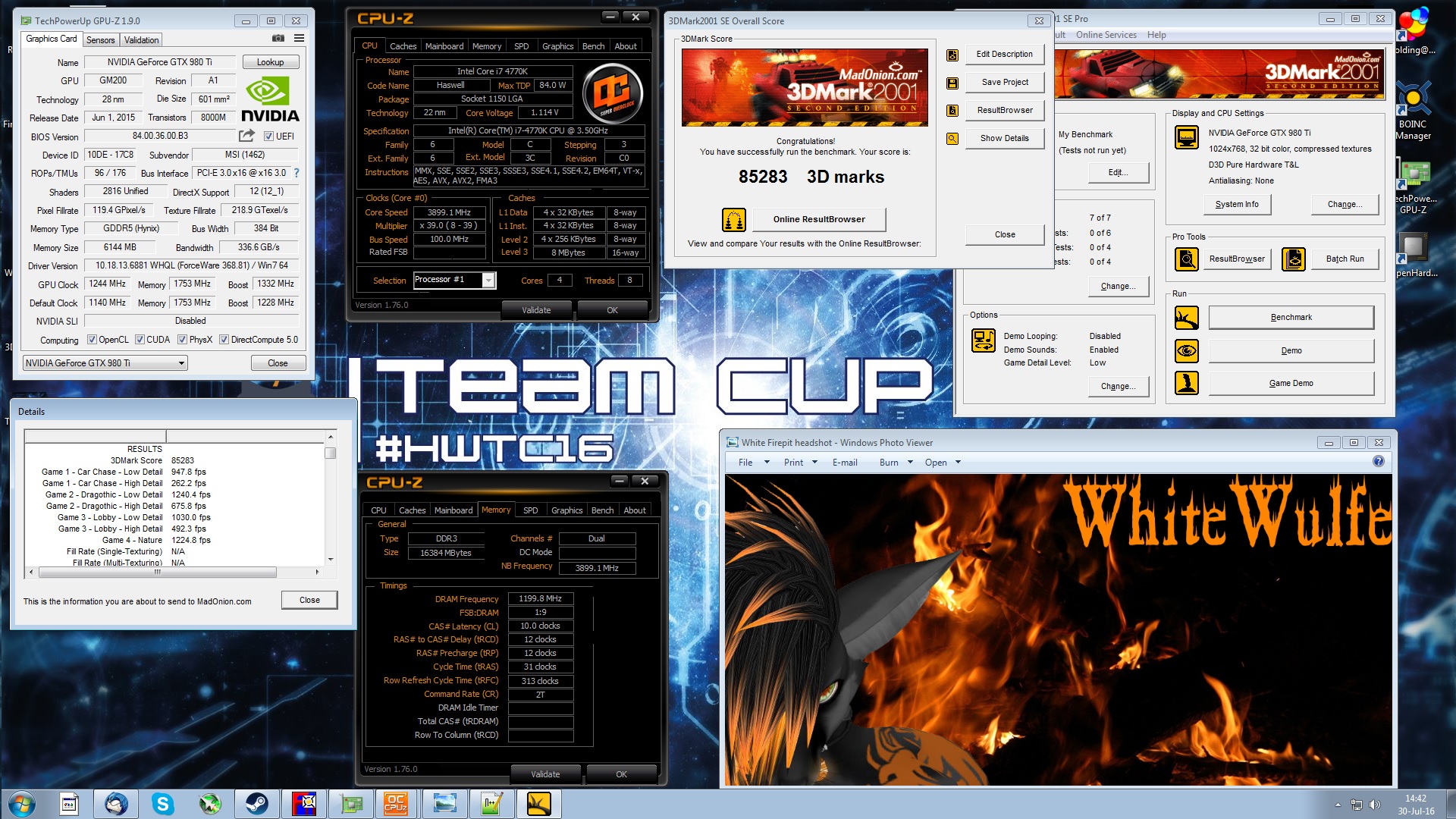This screenshot has height=819, width=1456.
Task: Toggle CUDA checkbox
Action: (x=140, y=340)
